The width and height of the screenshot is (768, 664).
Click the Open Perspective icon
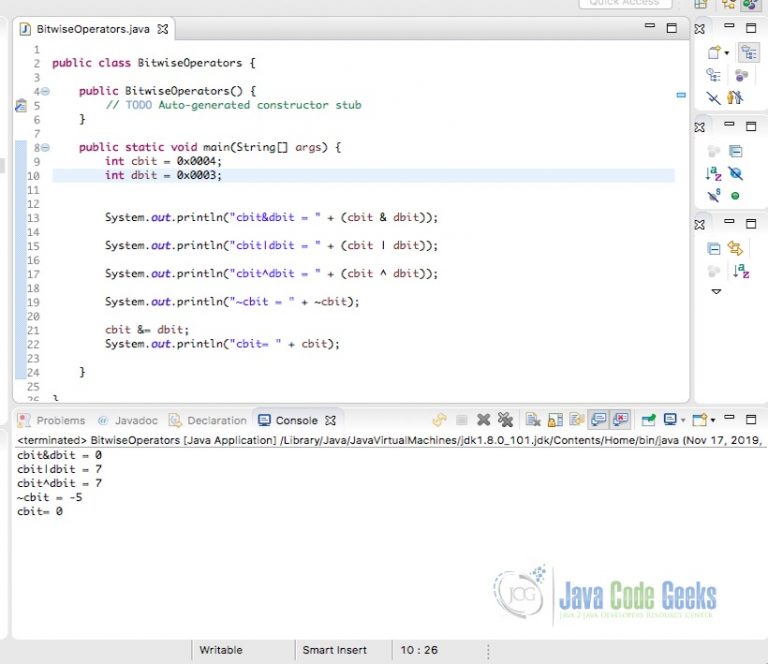pyautogui.click(x=701, y=4)
